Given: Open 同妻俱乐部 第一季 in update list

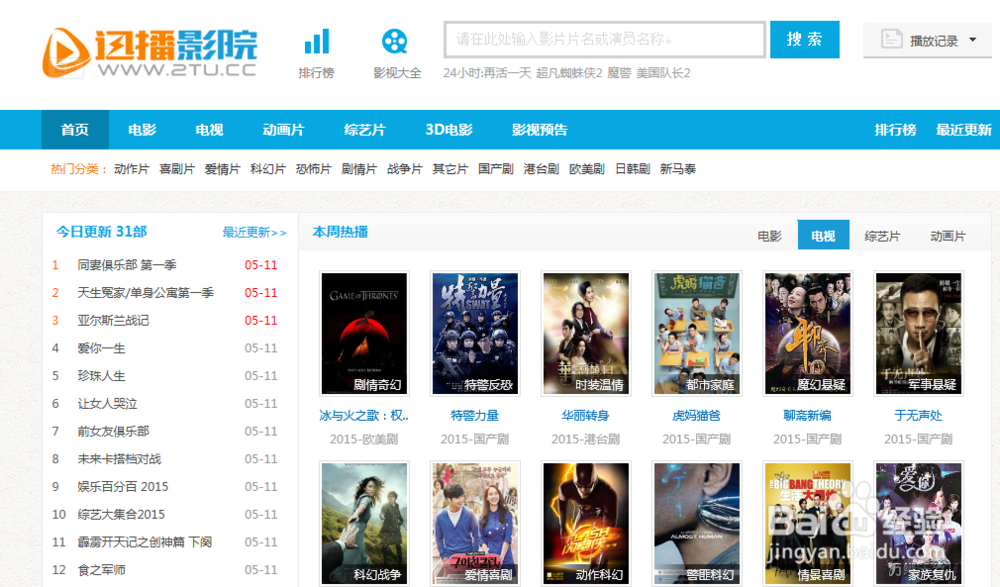Looking at the screenshot, I should click(127, 265).
